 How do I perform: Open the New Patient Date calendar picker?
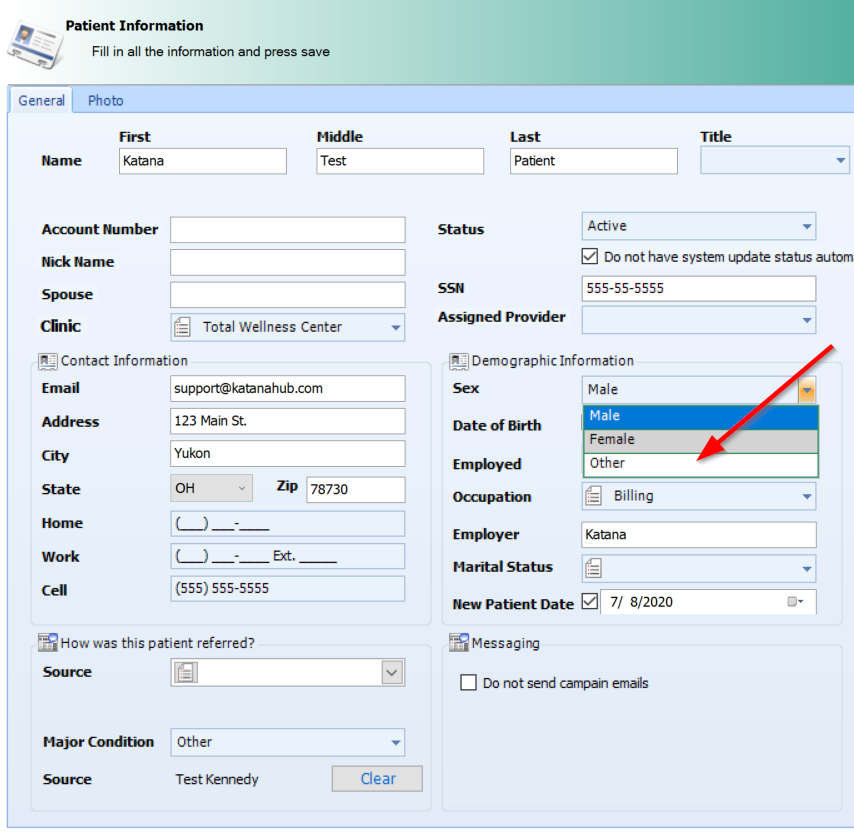[795, 602]
